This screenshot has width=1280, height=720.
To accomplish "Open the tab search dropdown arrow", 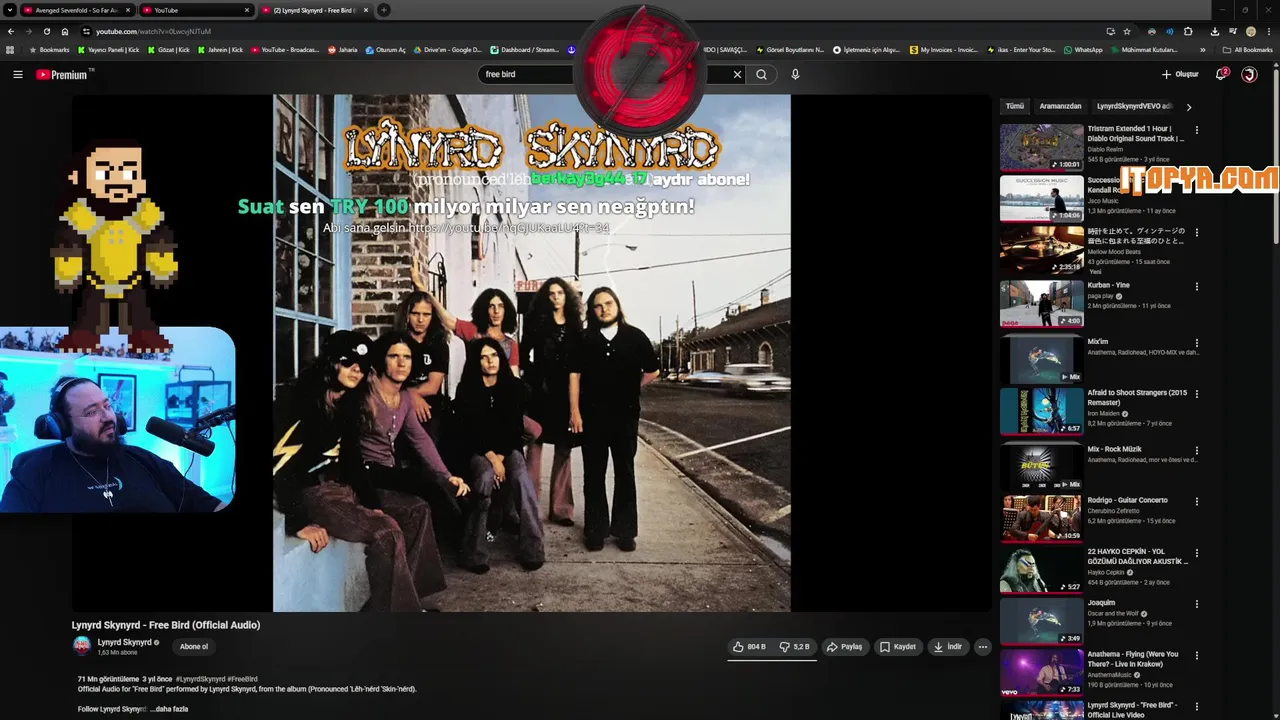I will point(10,10).
